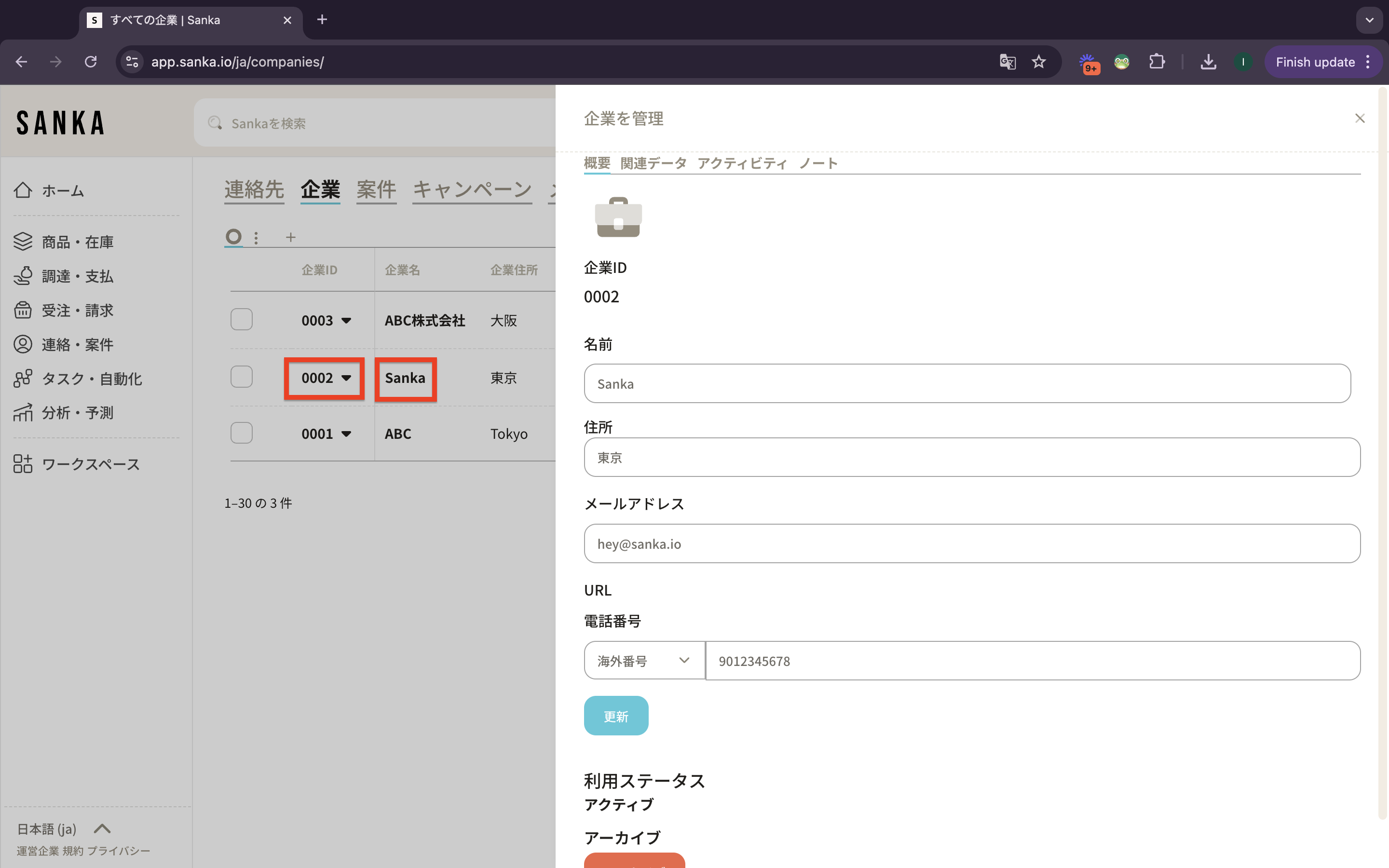Image resolution: width=1389 pixels, height=868 pixels.
Task: Click the briefcase company image
Action: [x=618, y=217]
